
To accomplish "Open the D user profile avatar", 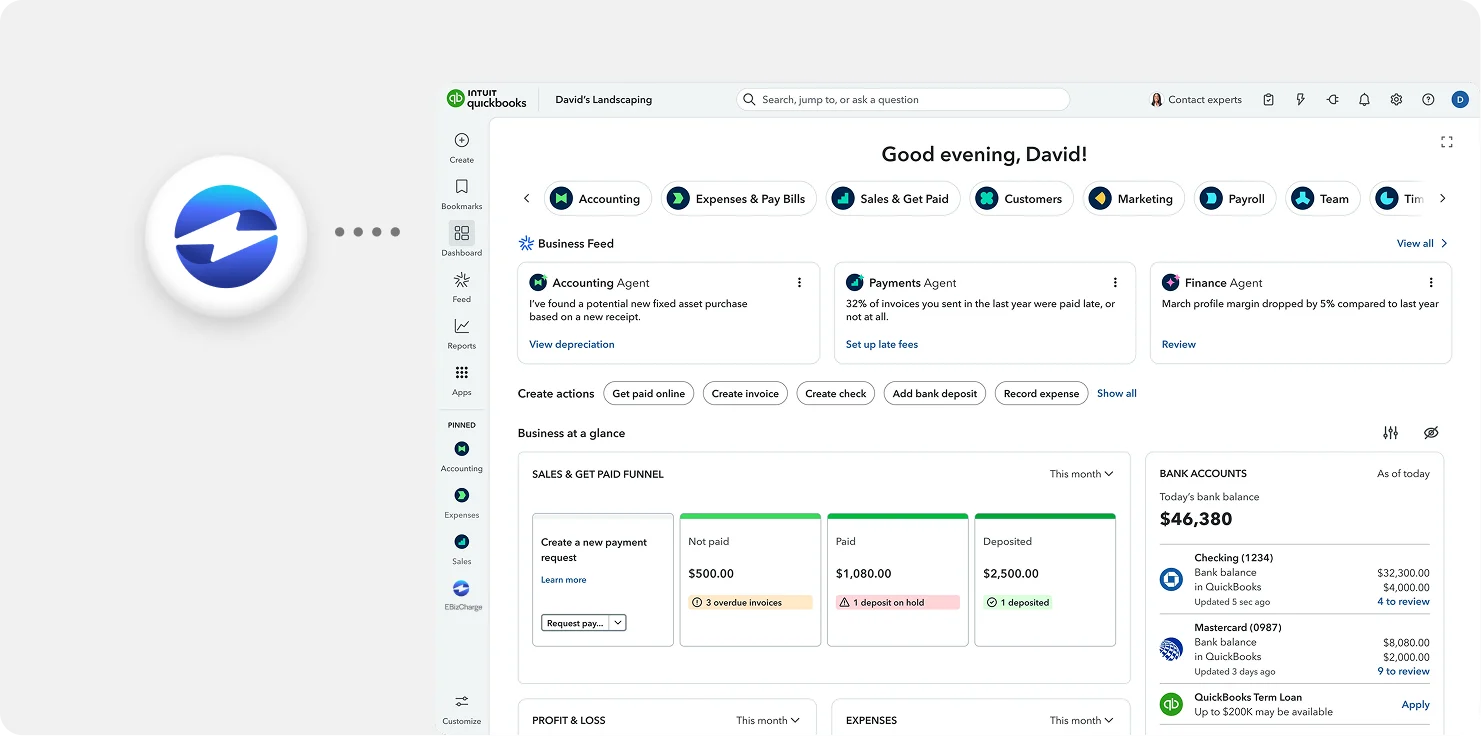I will pyautogui.click(x=1460, y=100).
